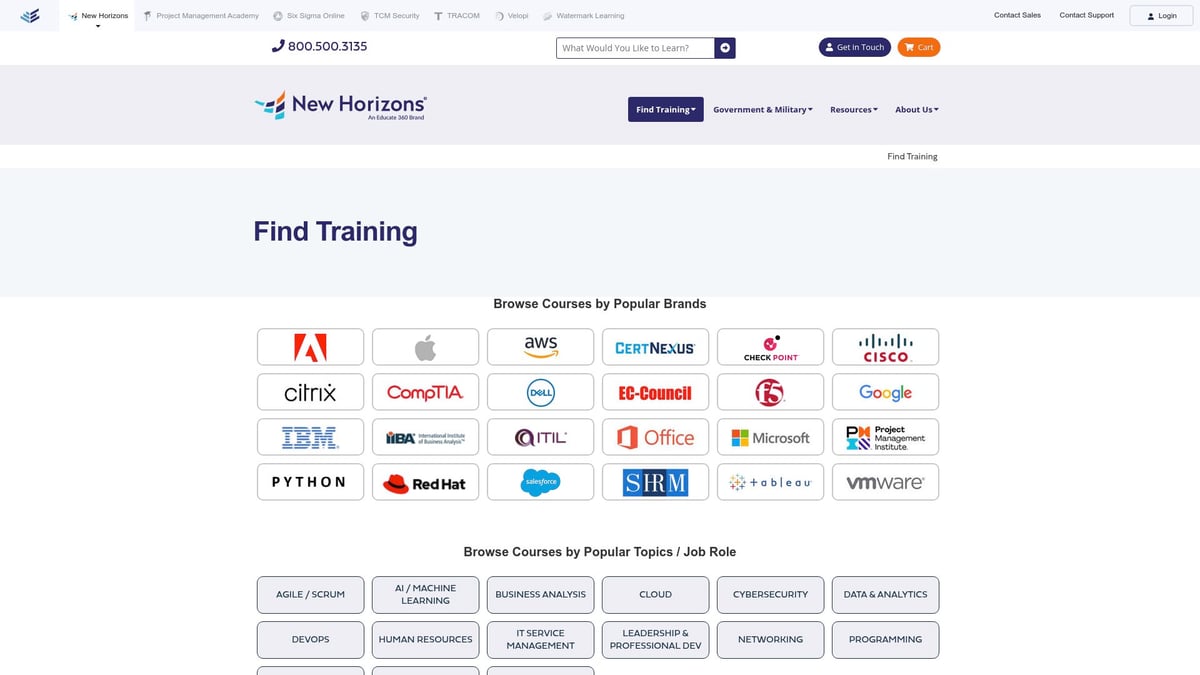Click the Microsoft brand logo

pos(770,436)
